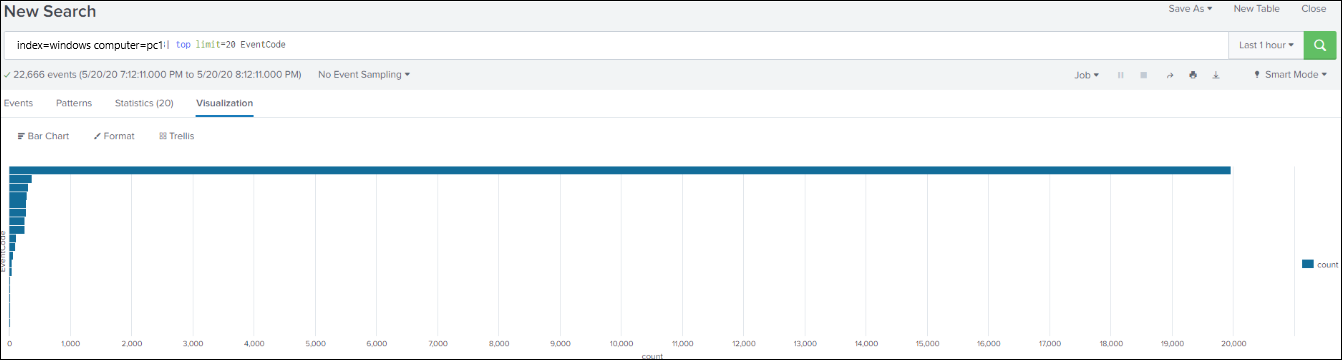Run the search with the green magnifier button
Image resolution: width=1342 pixels, height=360 pixels.
click(1320, 45)
